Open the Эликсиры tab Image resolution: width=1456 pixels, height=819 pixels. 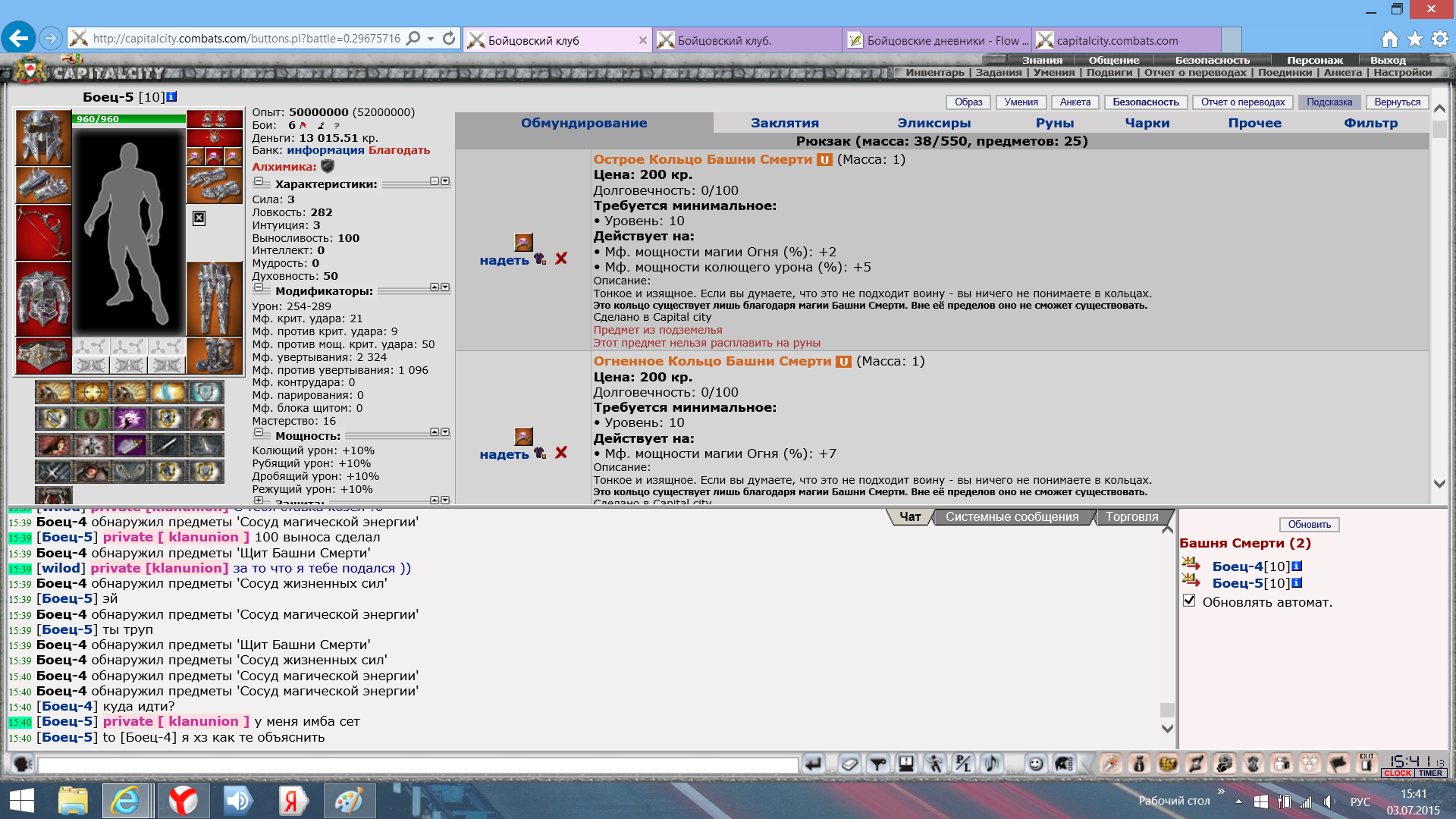click(x=934, y=123)
